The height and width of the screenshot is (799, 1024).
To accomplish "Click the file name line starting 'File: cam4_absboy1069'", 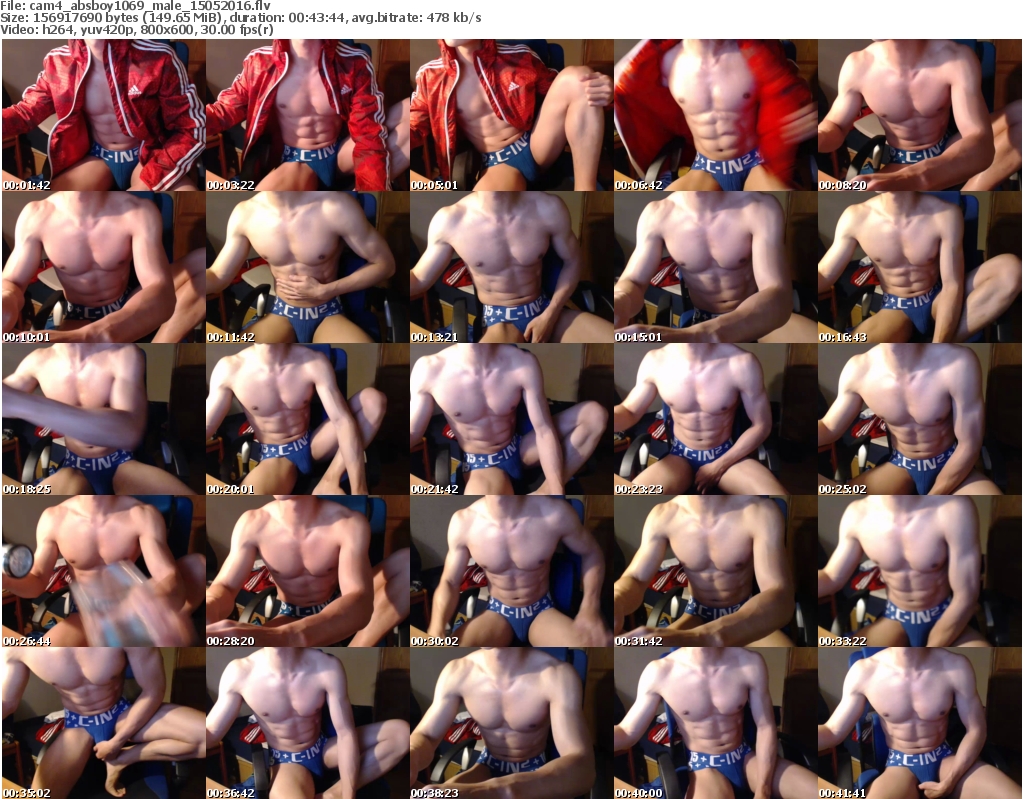I will [x=135, y=6].
